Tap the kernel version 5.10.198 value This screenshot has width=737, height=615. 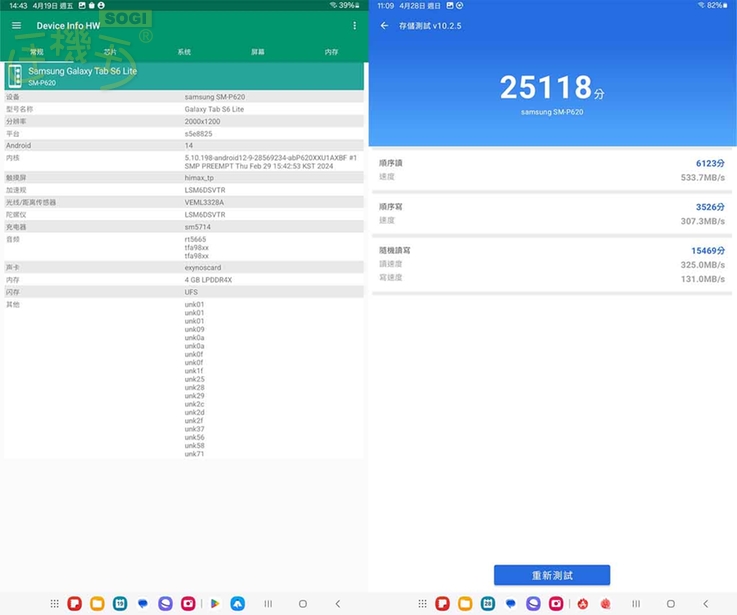271,162
